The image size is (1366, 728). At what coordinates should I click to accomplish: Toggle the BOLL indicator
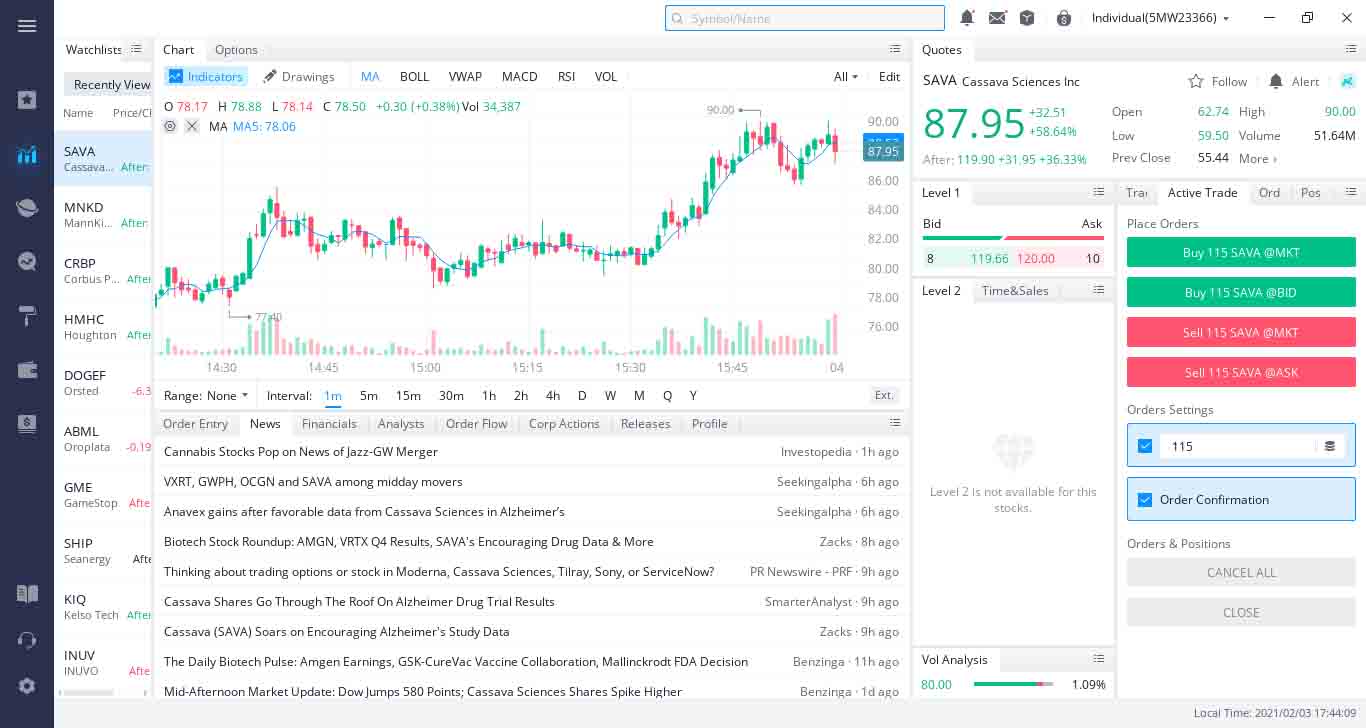tap(414, 76)
